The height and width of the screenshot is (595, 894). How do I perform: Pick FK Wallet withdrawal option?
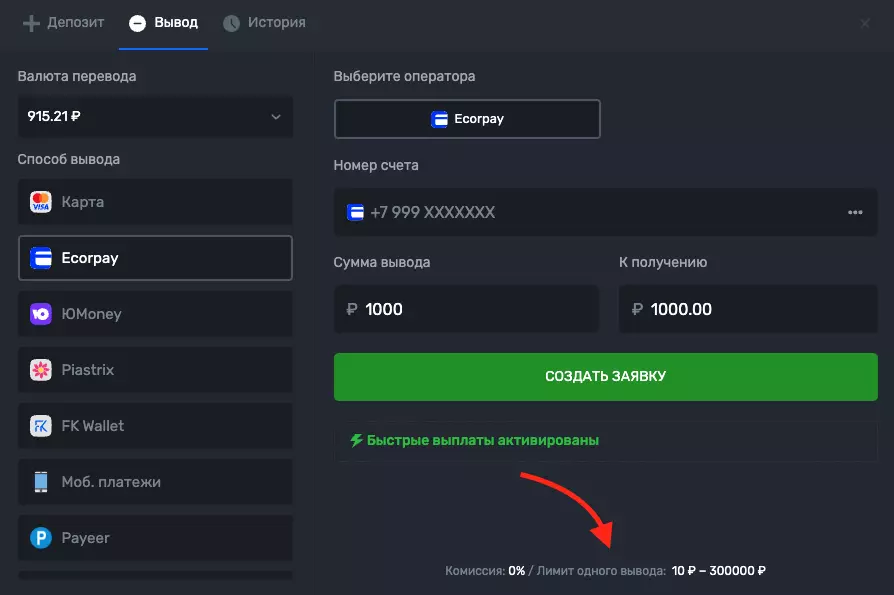155,426
